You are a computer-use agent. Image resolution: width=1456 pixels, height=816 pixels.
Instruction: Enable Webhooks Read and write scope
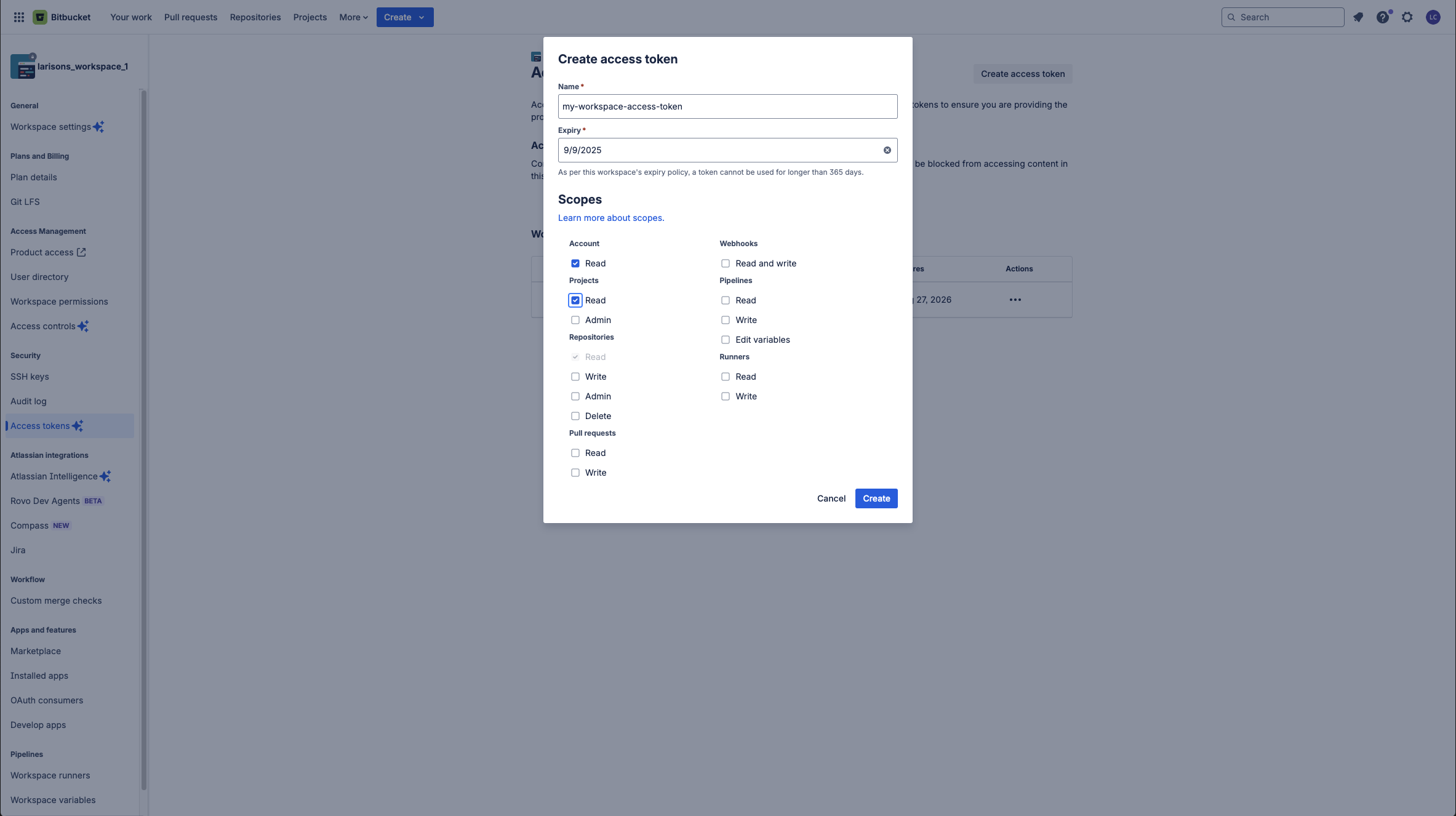click(726, 263)
